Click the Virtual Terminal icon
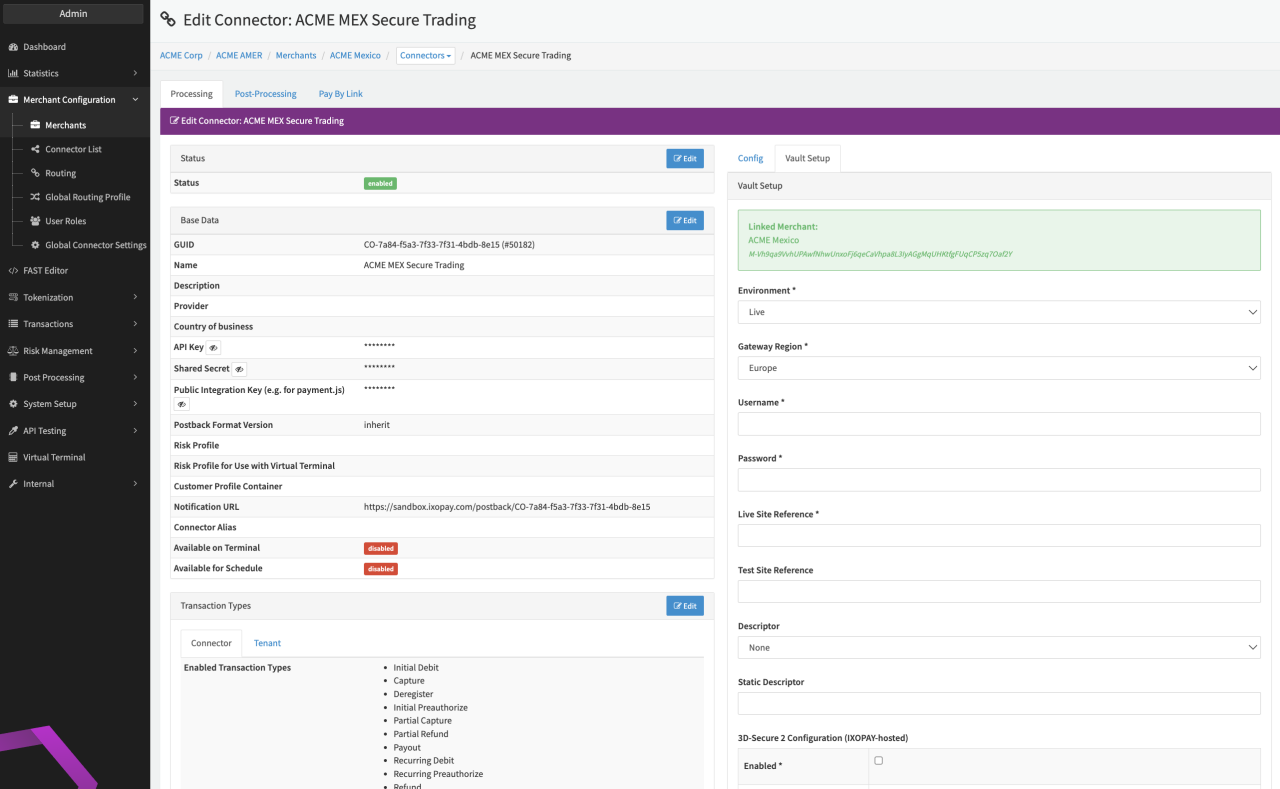1280x789 pixels. [13, 457]
